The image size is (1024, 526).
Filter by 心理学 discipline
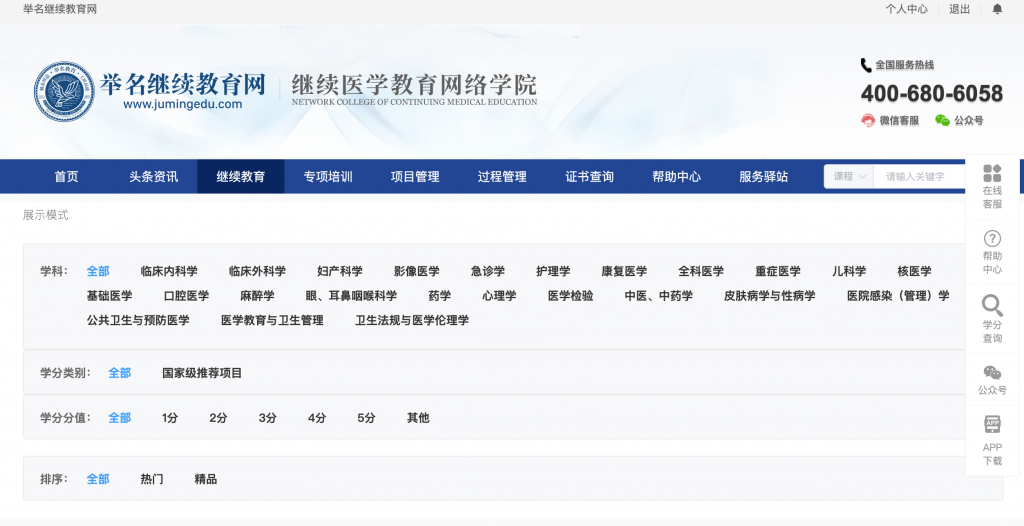tap(499, 296)
